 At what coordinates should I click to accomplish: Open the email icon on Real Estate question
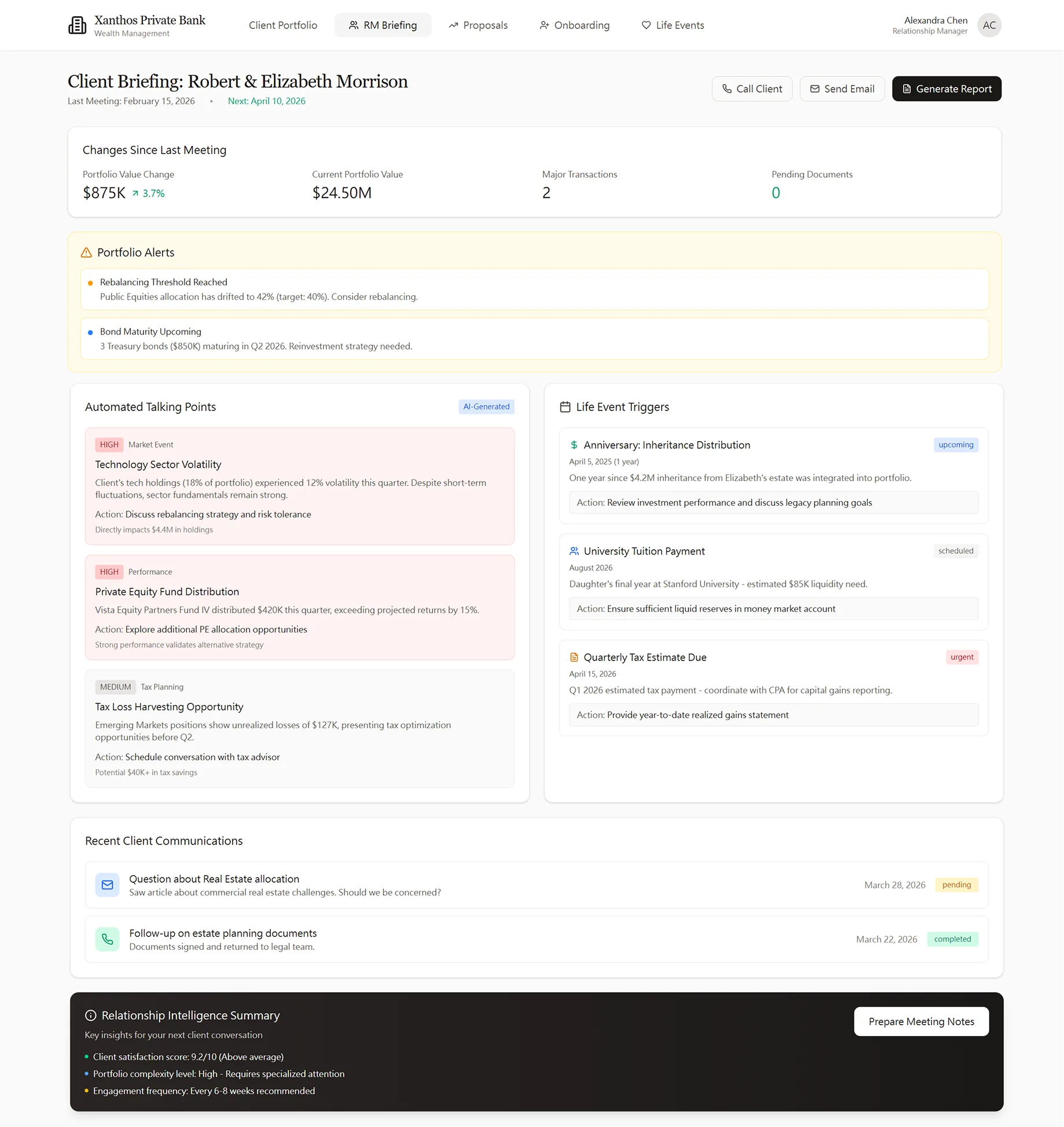(x=107, y=884)
